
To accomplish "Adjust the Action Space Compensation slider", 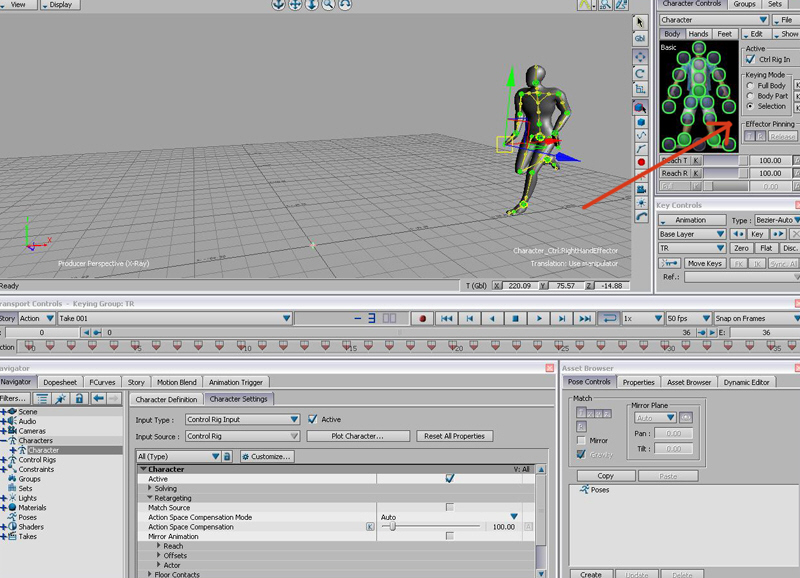I will [x=392, y=526].
